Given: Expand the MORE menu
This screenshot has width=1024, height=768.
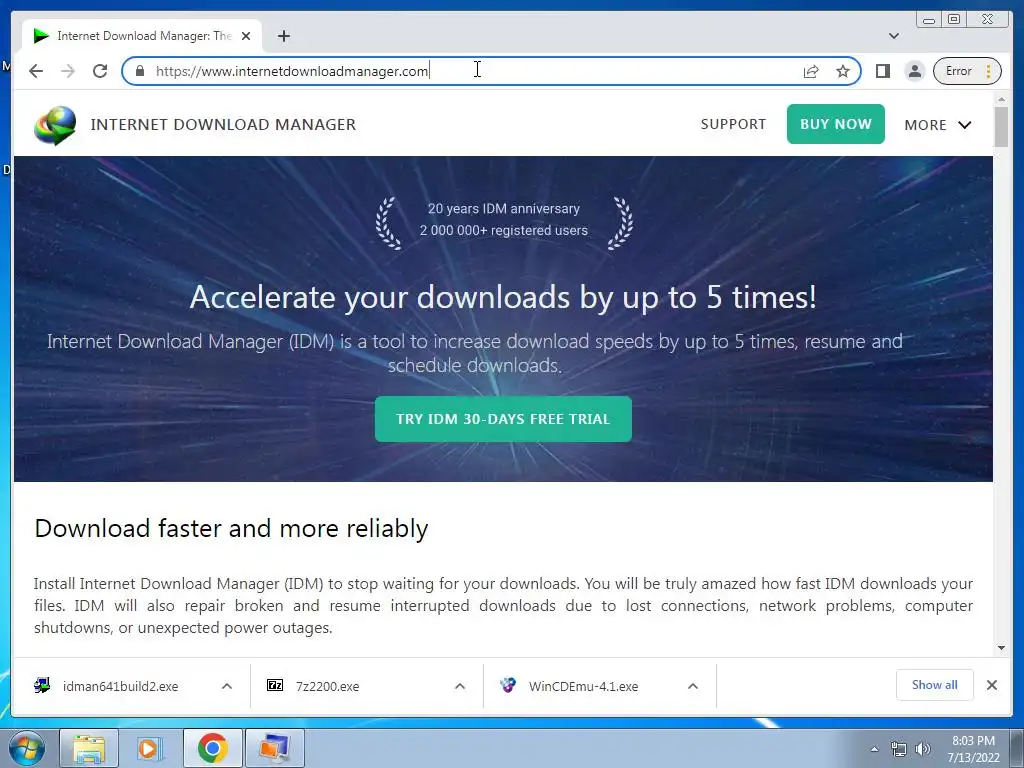Looking at the screenshot, I should coord(938,125).
